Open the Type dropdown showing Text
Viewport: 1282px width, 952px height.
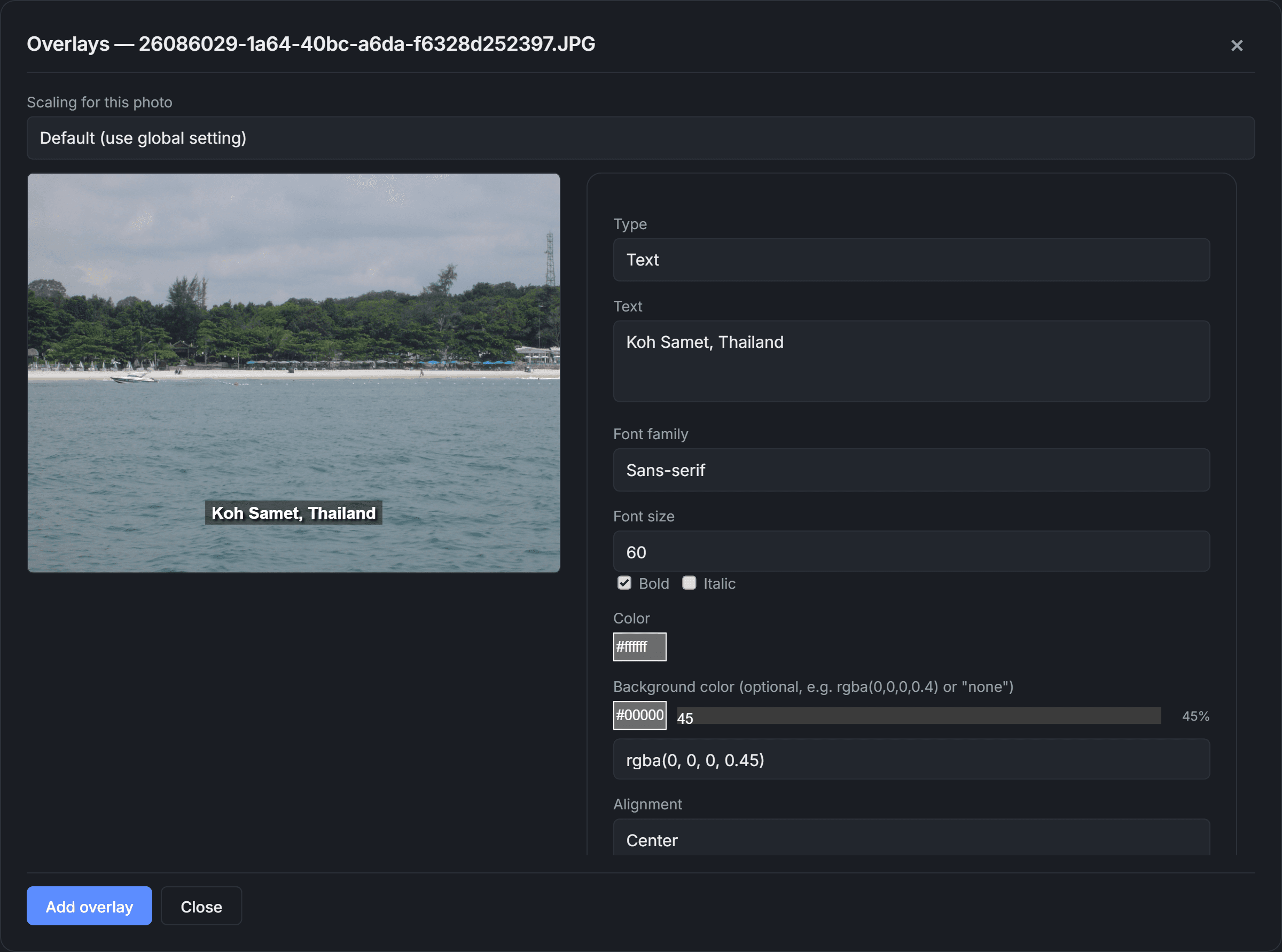[911, 260]
